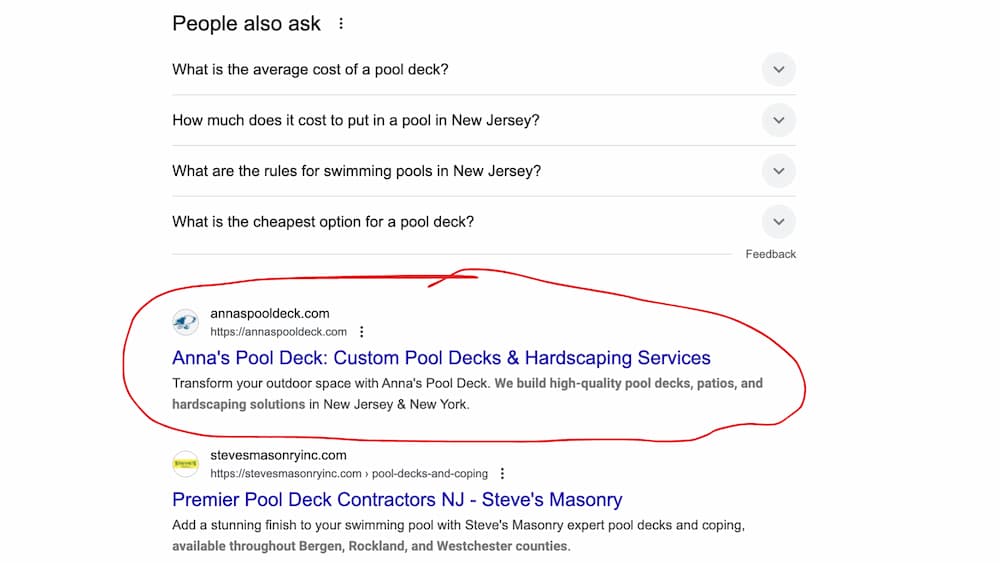Click the annaspooldeck.com site name
The height and width of the screenshot is (563, 1000).
pyautogui.click(x=270, y=313)
